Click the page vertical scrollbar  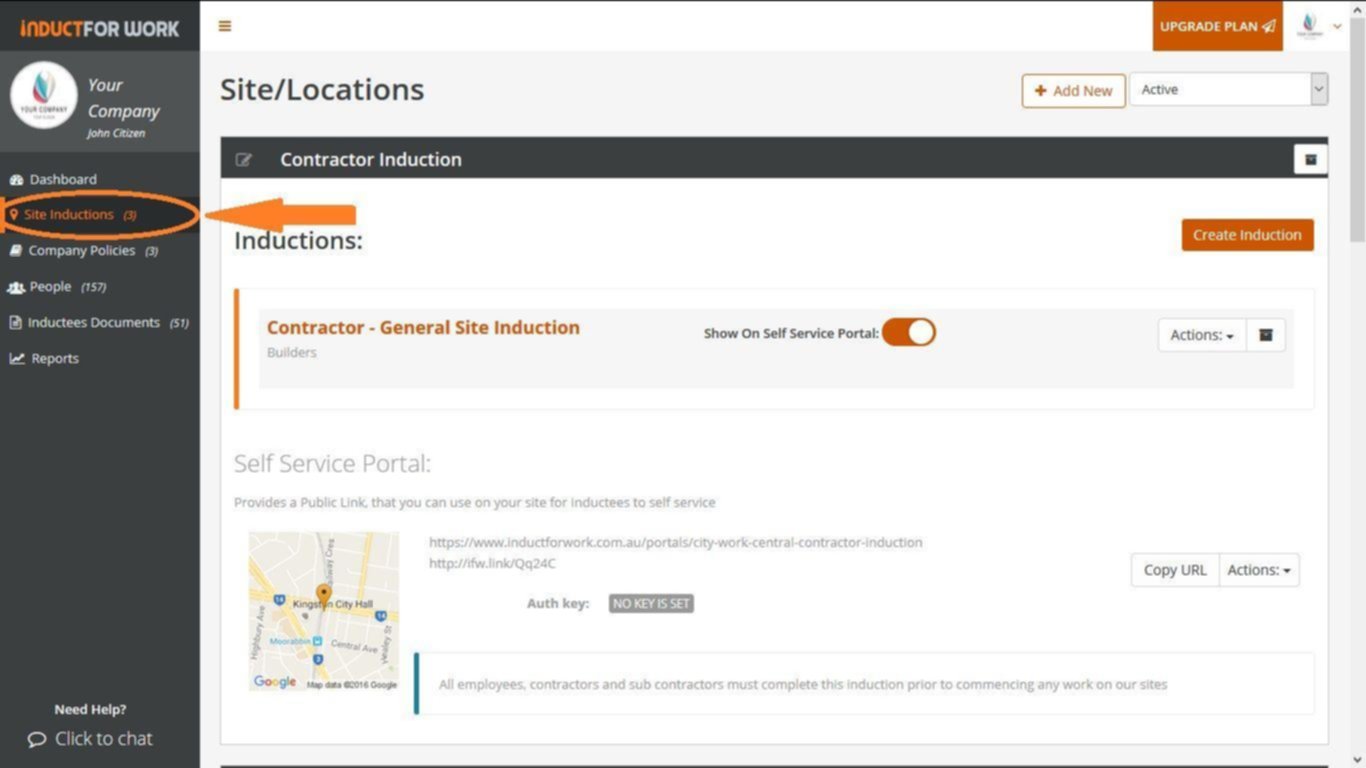1357,130
